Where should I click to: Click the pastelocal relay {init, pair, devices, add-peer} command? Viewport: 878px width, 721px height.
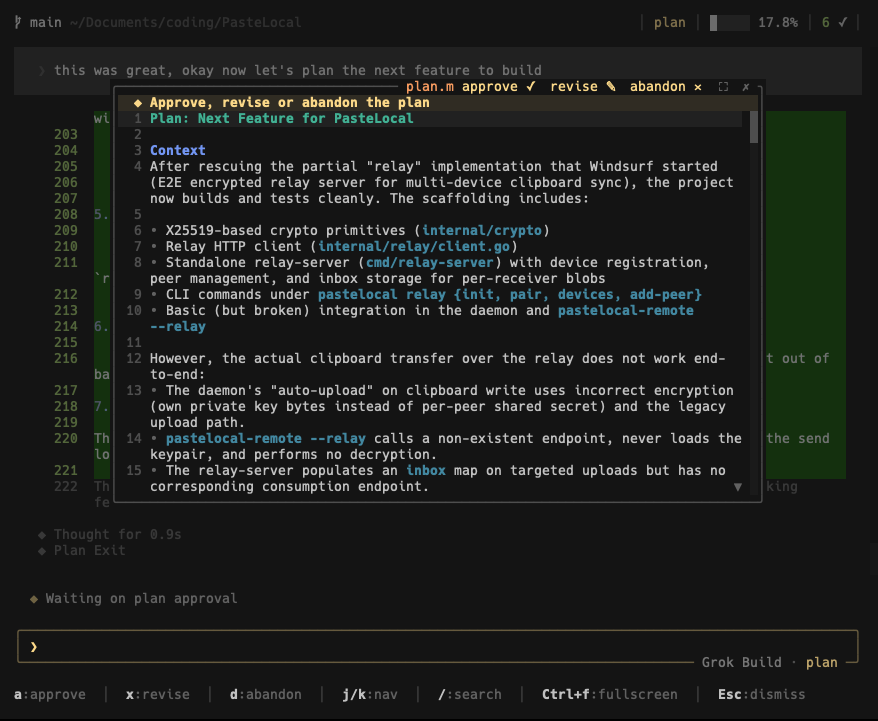click(x=510, y=294)
